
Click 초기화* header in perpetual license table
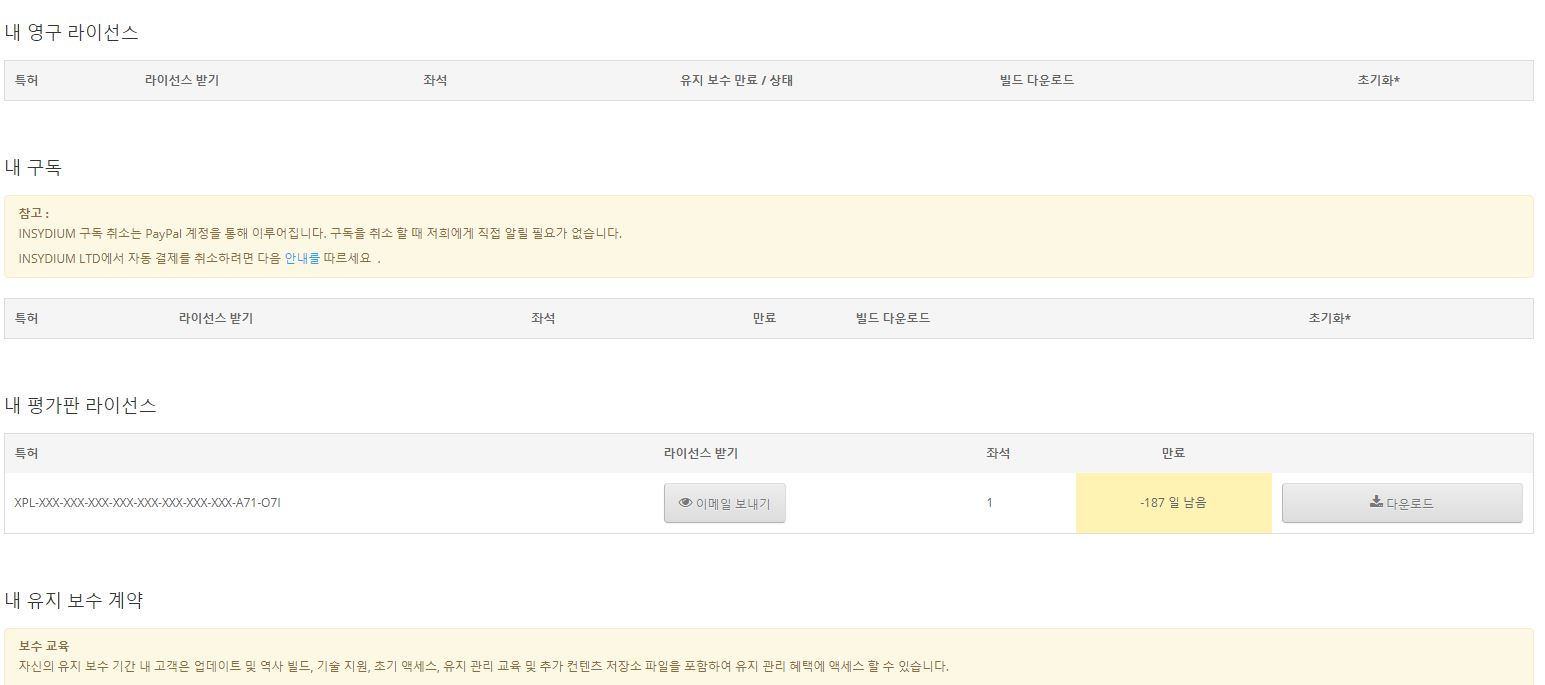click(1378, 80)
